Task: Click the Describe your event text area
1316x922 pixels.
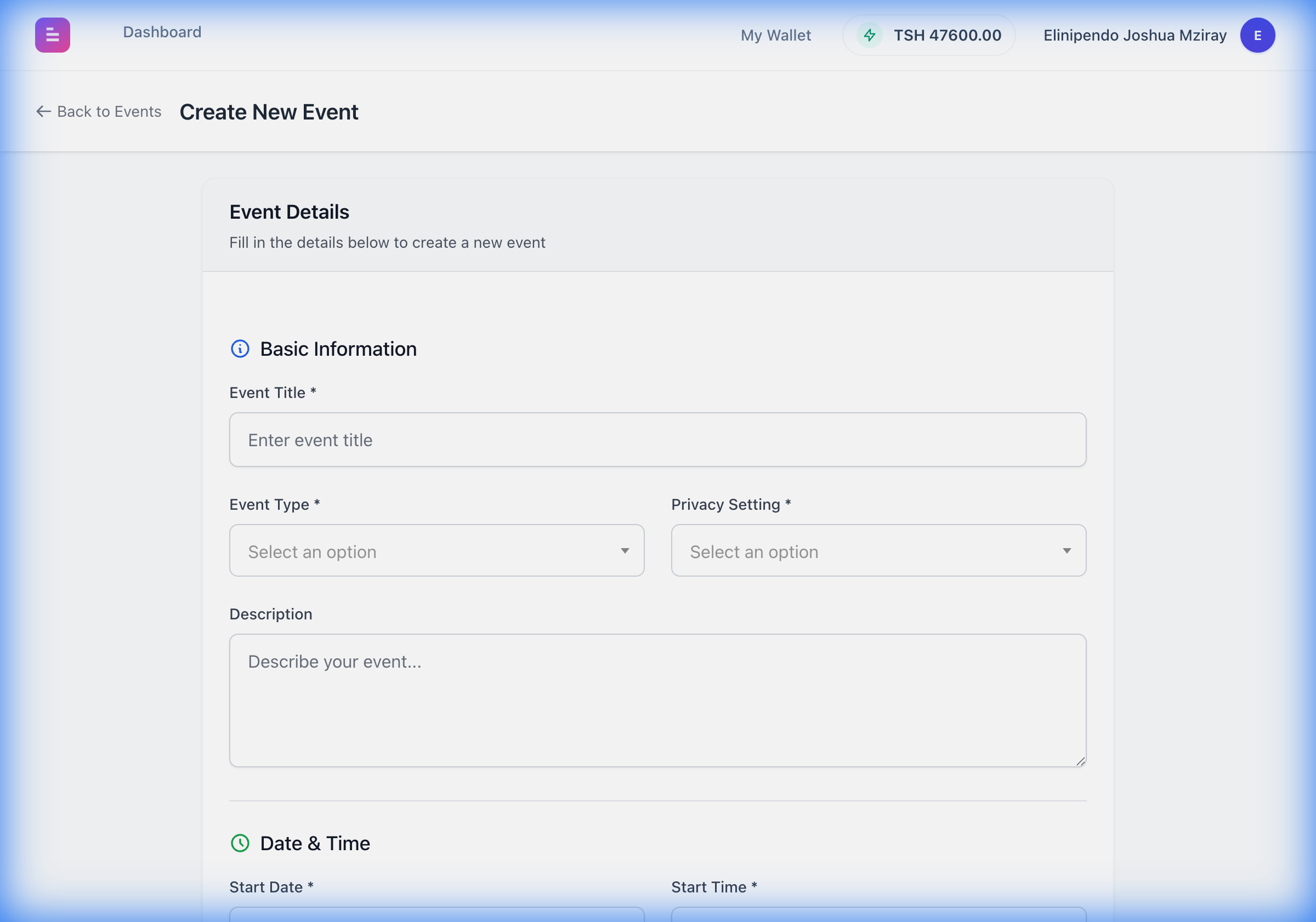Action: coord(657,700)
